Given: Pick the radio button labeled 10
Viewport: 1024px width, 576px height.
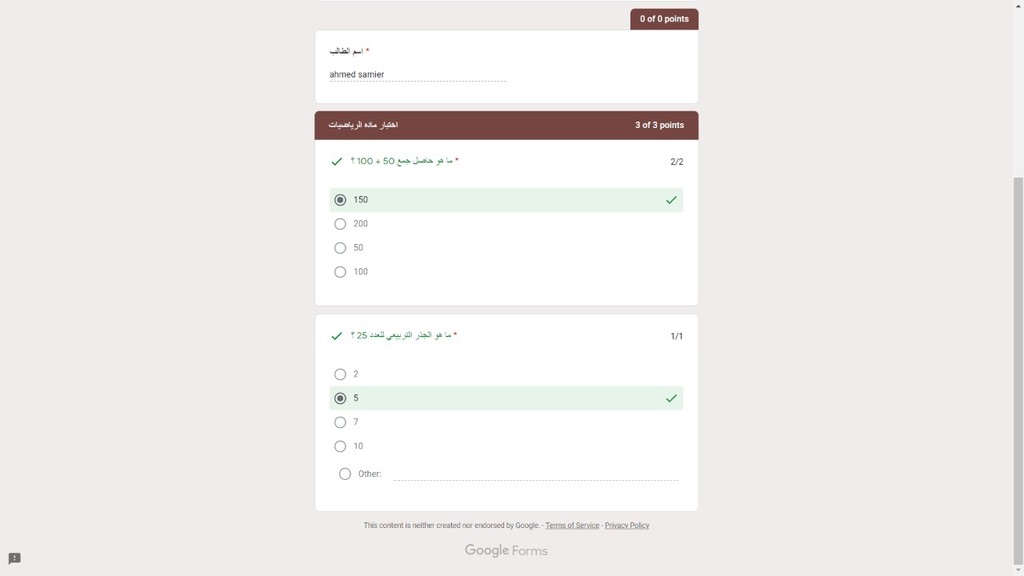Looking at the screenshot, I should click(x=340, y=447).
